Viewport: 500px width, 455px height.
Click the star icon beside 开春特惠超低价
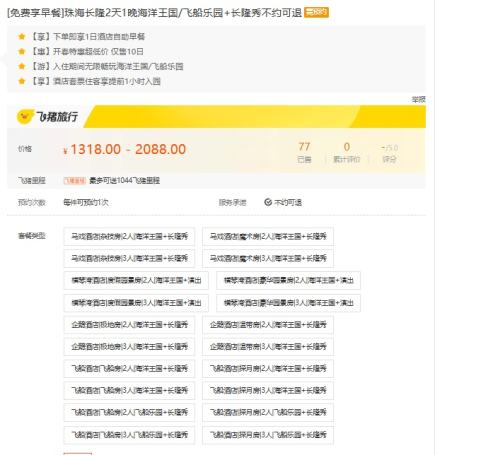pos(22,51)
